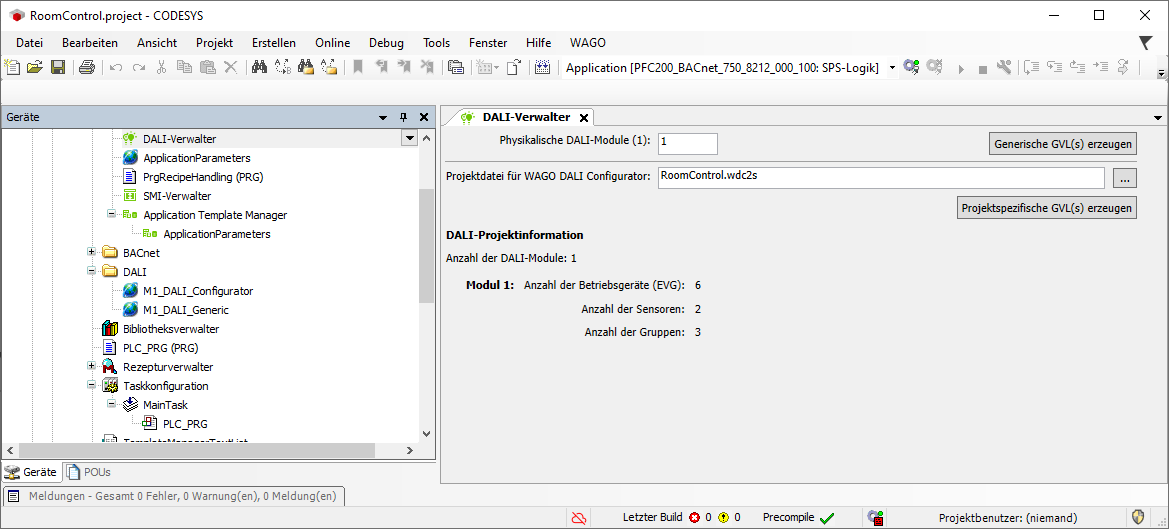Click the offline connection icon in status bar
Image resolution: width=1169 pixels, height=529 pixels.
point(579,517)
